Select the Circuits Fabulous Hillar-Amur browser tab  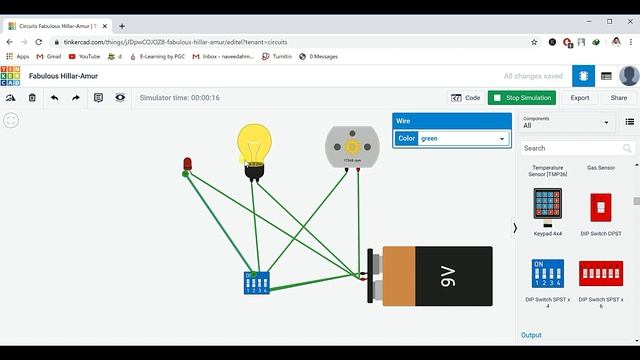(57, 26)
